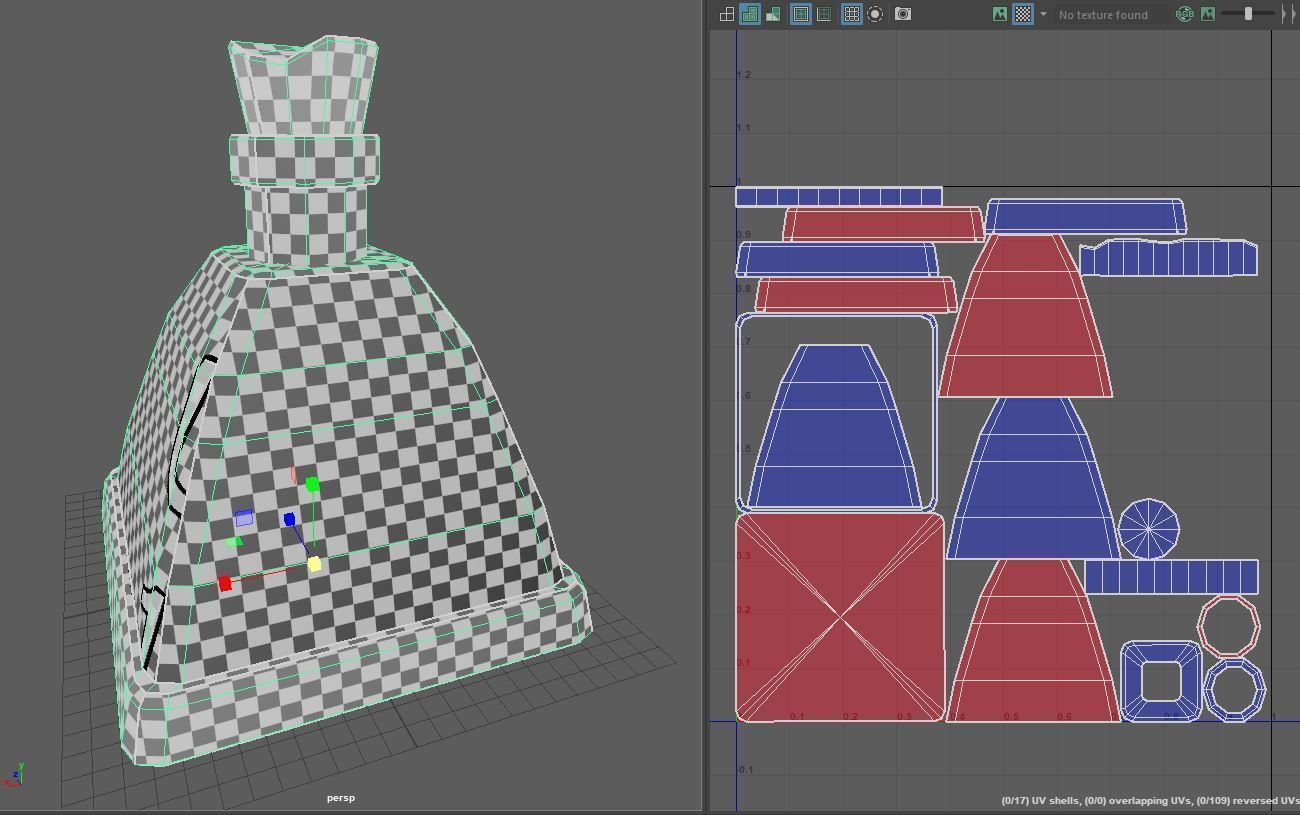The image size is (1300, 815).
Task: Toggle the checker map icon
Action: [1023, 14]
